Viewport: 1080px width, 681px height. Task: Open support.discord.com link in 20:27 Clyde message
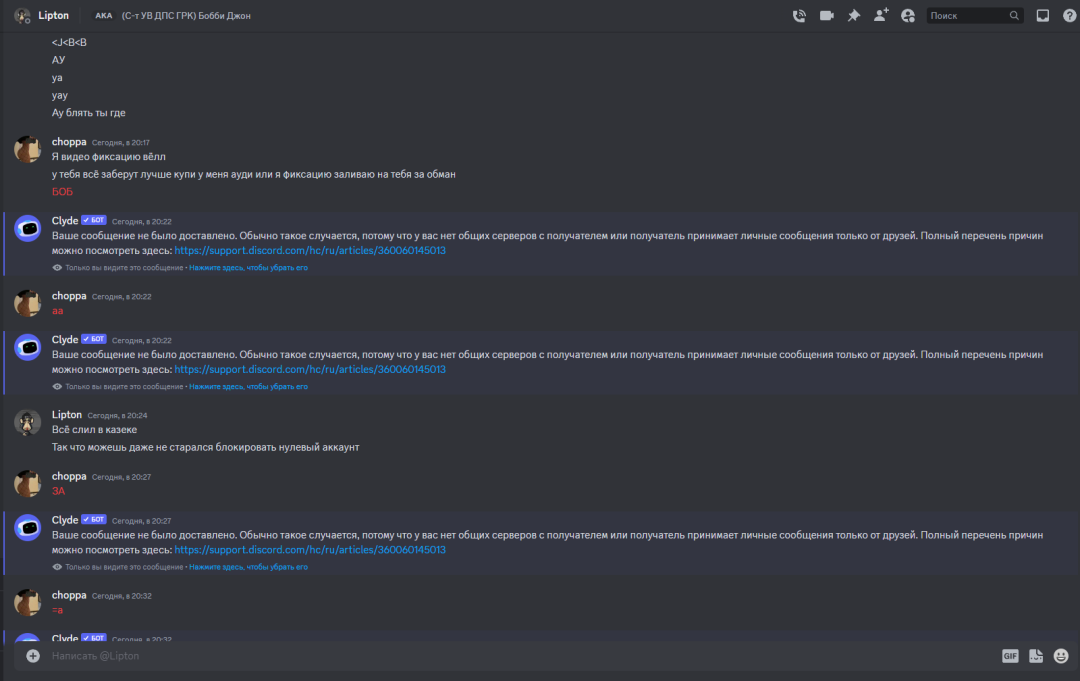pos(310,550)
